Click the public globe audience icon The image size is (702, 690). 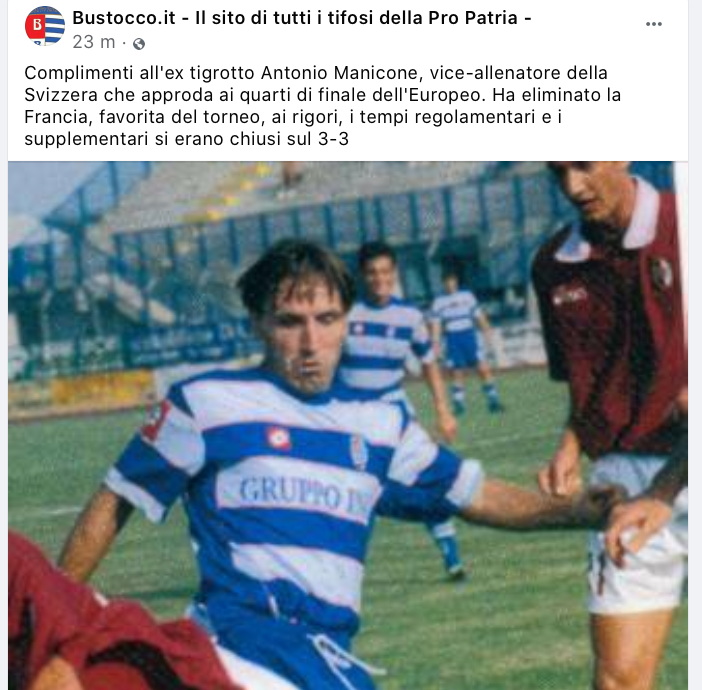139,43
